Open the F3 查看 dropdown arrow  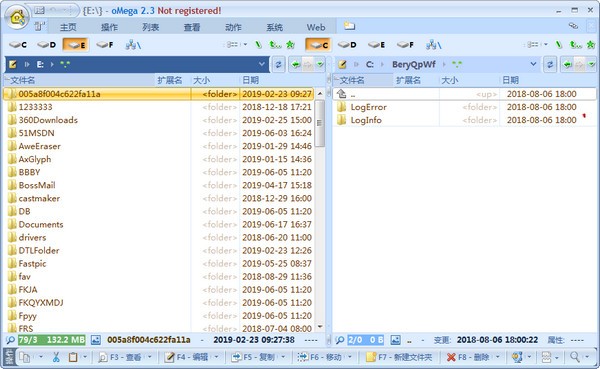coord(150,357)
